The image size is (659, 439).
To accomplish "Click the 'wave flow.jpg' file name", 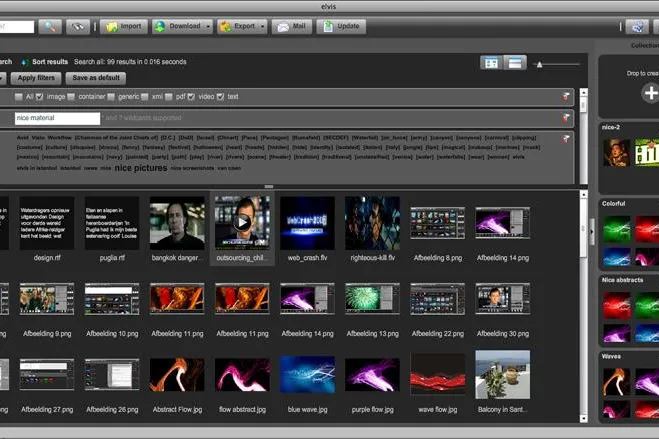I will [438, 410].
